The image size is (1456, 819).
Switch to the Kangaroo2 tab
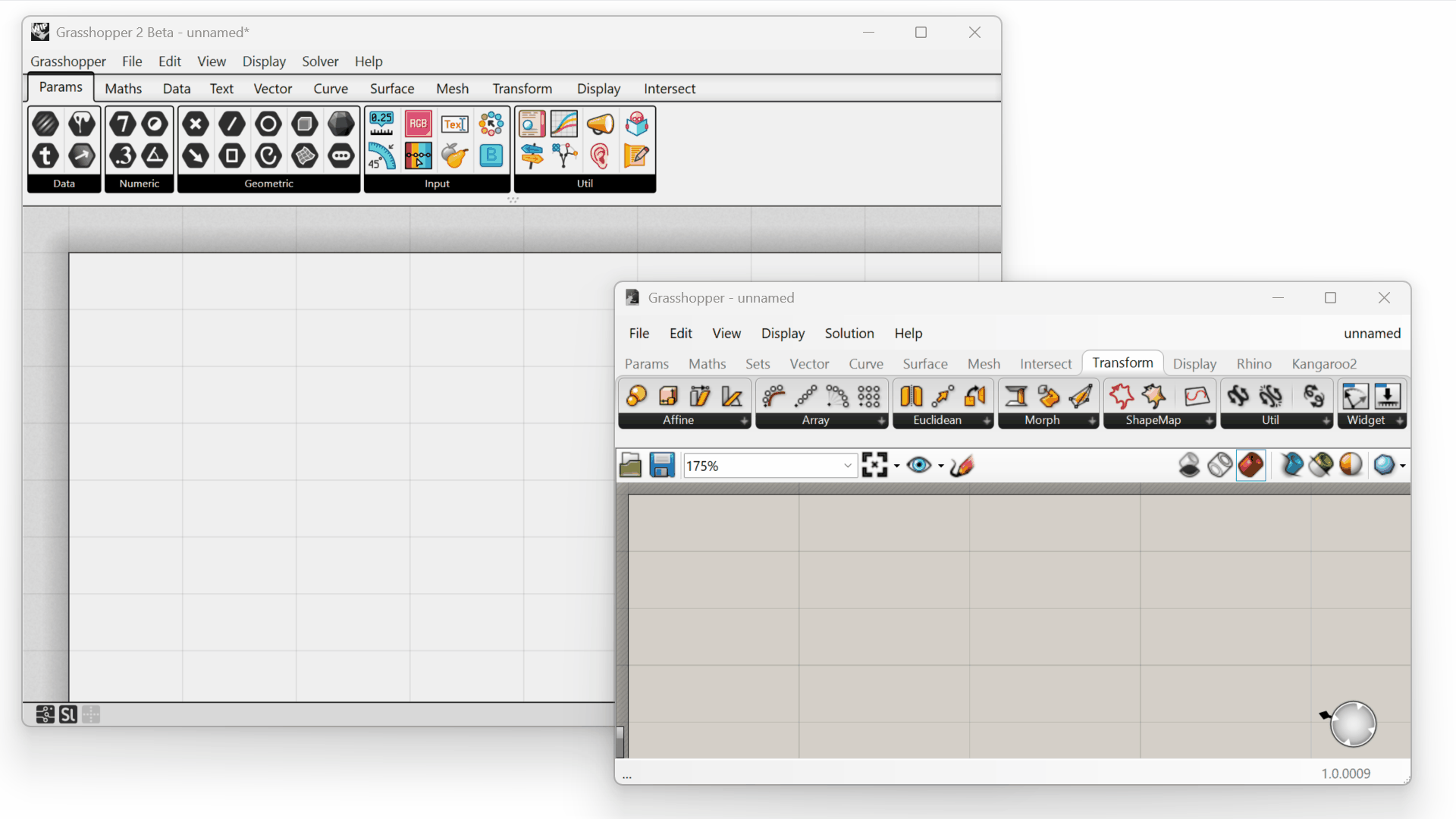click(x=1324, y=364)
